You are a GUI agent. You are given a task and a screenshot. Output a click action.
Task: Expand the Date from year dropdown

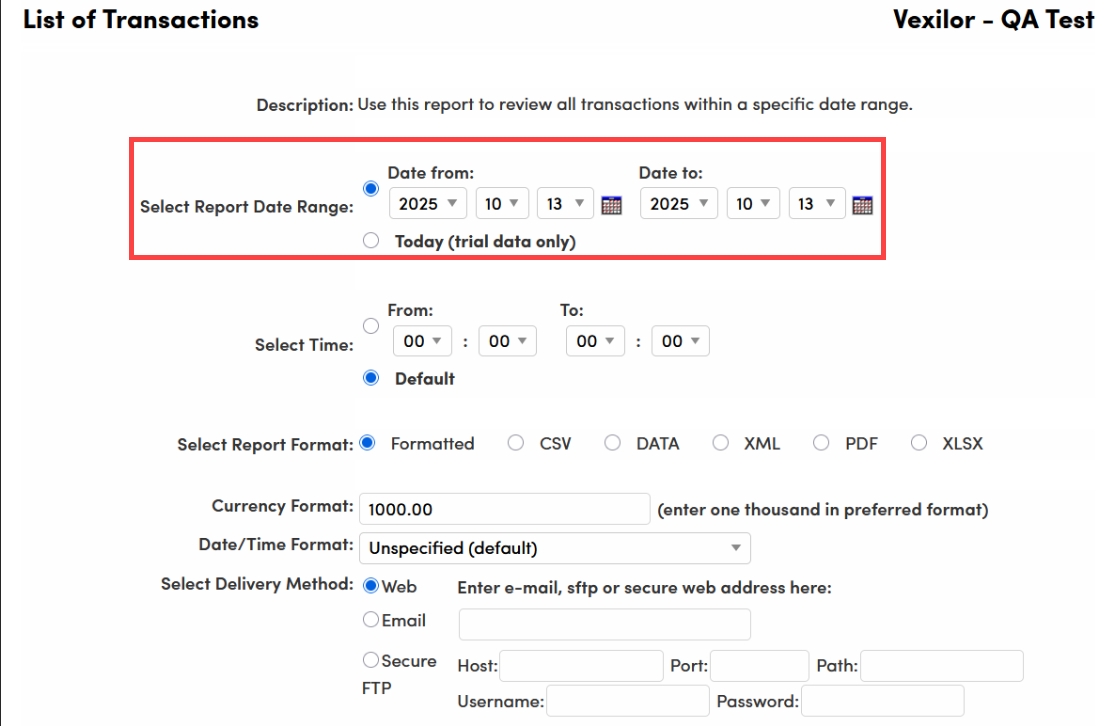point(428,204)
